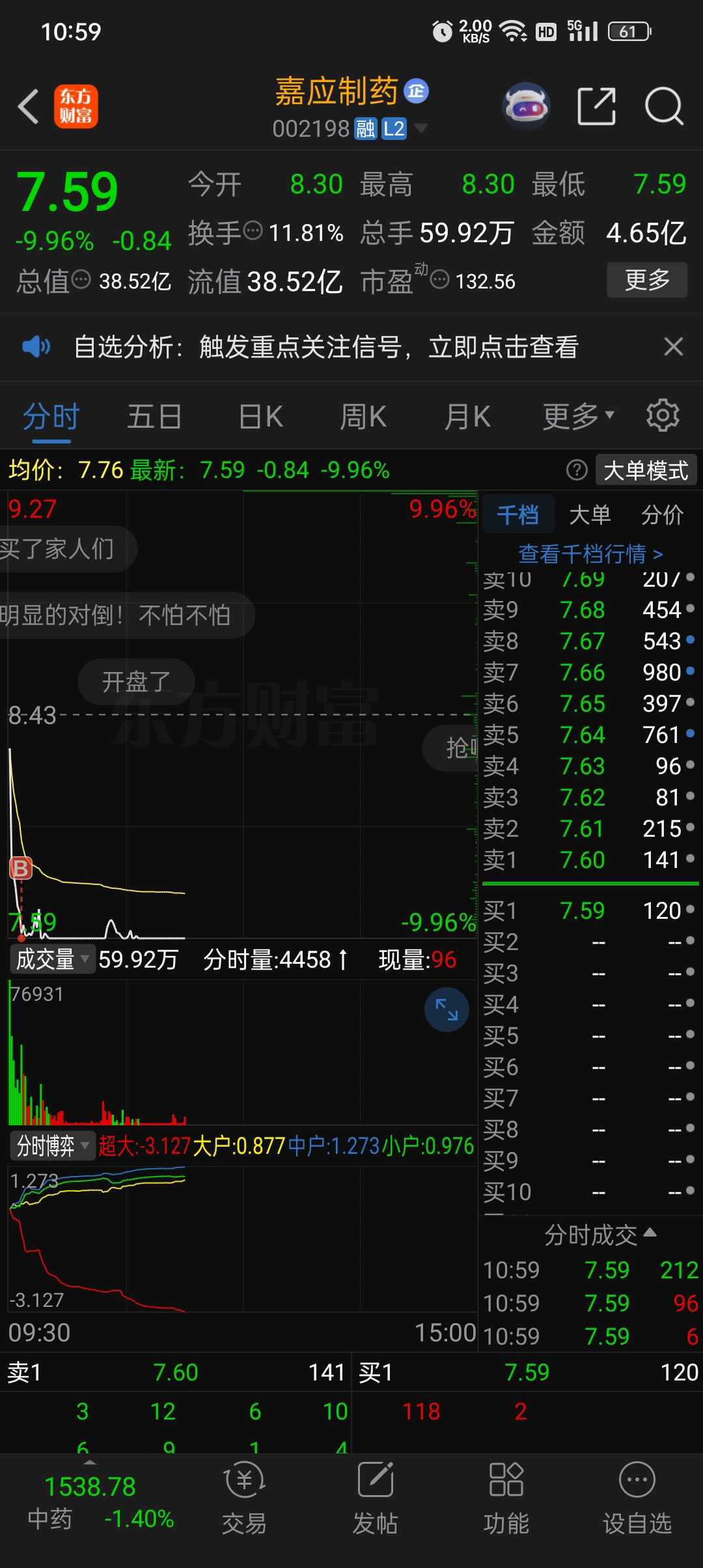703x1568 pixels.
Task: Select the 卖5 7.64 order row
Action: [x=590, y=735]
